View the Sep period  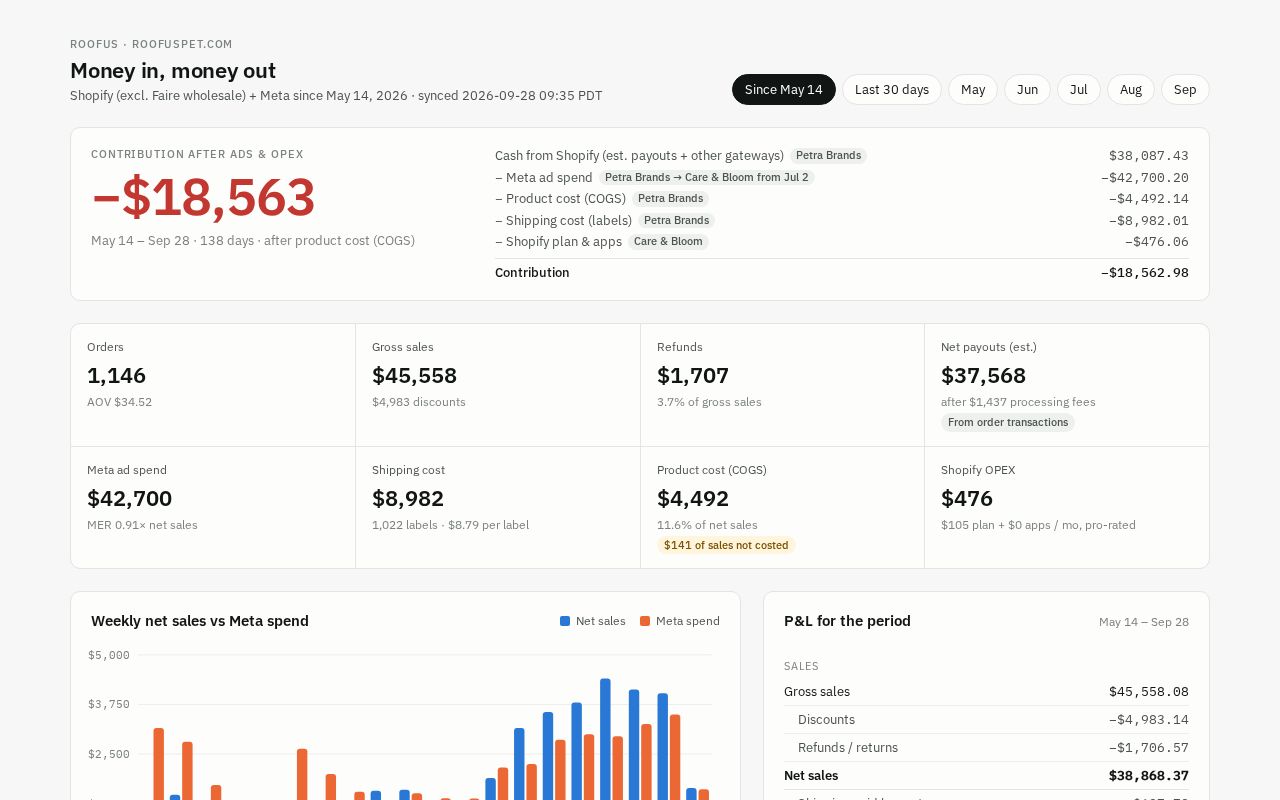pyautogui.click(x=1185, y=89)
